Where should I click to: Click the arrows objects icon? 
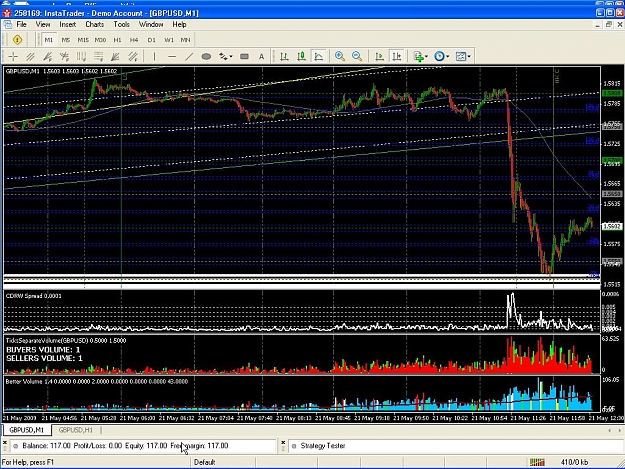(x=223, y=57)
